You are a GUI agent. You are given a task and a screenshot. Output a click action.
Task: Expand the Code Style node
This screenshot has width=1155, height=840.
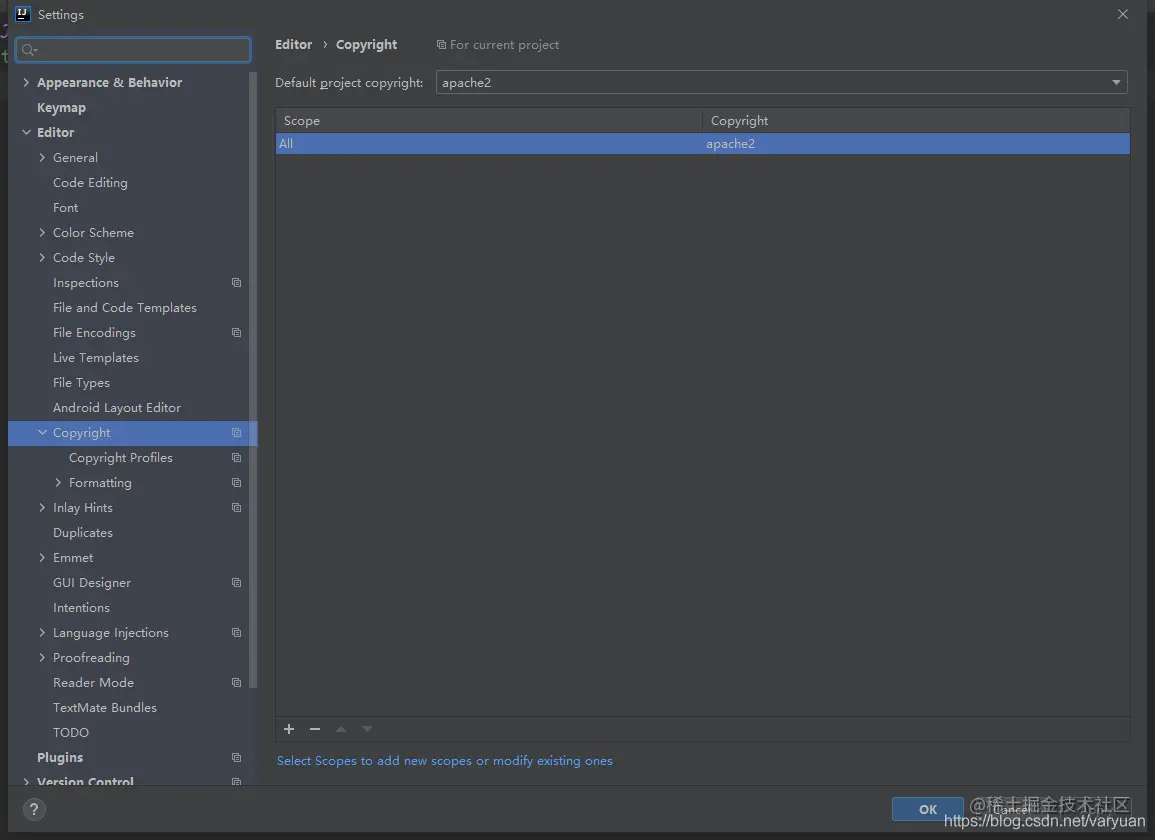(x=42, y=257)
